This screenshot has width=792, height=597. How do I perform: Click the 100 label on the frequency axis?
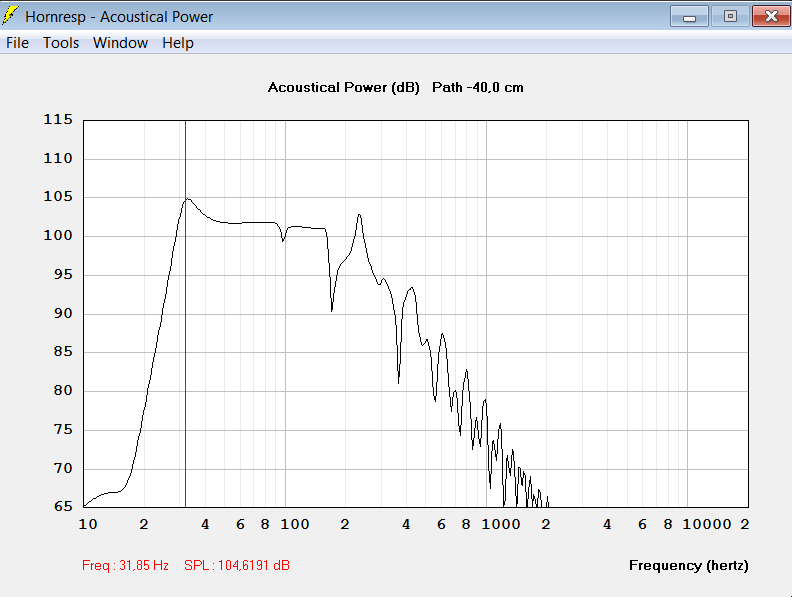coord(294,524)
